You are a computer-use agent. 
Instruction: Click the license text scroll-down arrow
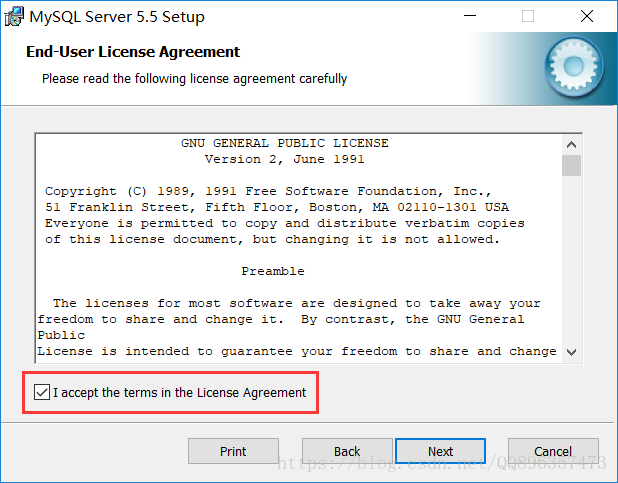571,352
